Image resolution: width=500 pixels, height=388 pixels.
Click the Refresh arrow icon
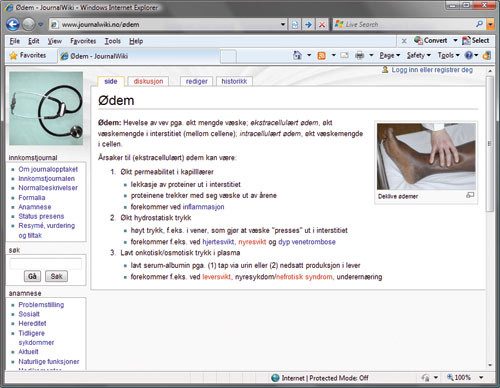tap(308, 24)
